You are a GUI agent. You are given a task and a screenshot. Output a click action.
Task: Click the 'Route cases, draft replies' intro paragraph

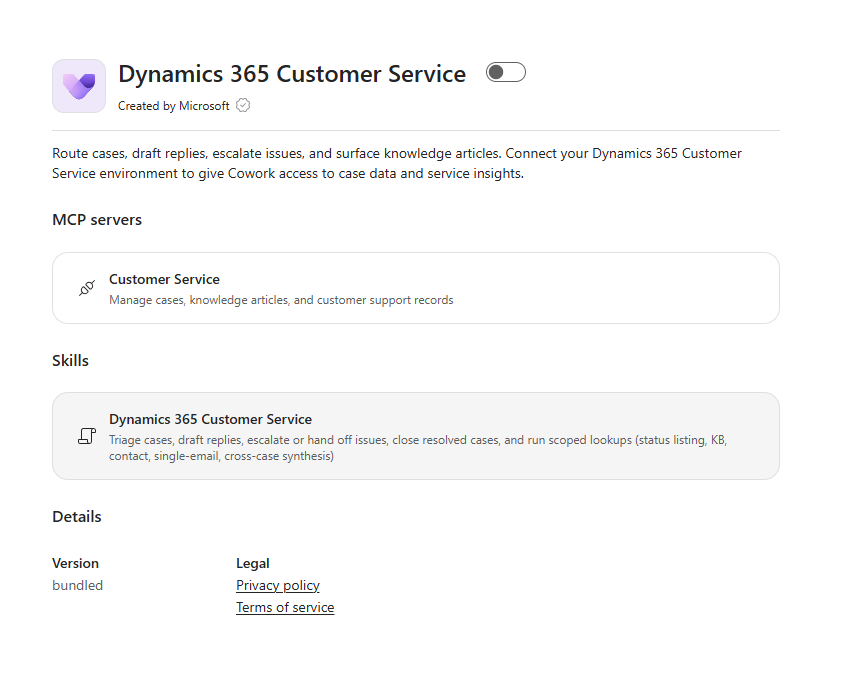397,163
